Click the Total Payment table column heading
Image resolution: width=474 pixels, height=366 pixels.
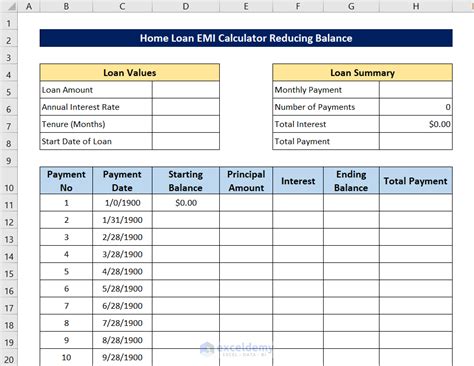click(416, 181)
